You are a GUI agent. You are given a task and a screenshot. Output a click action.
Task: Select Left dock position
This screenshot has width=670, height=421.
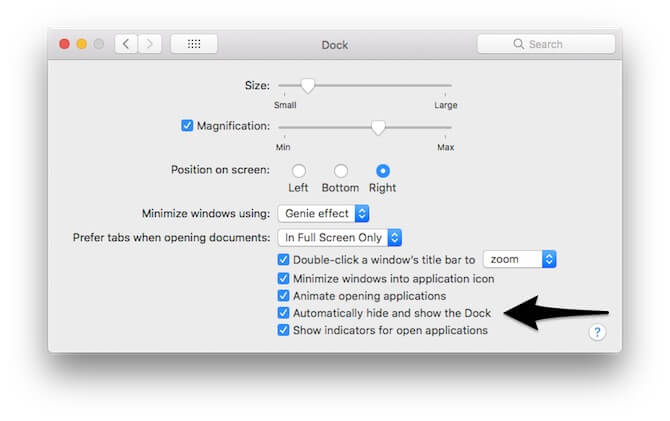(298, 171)
